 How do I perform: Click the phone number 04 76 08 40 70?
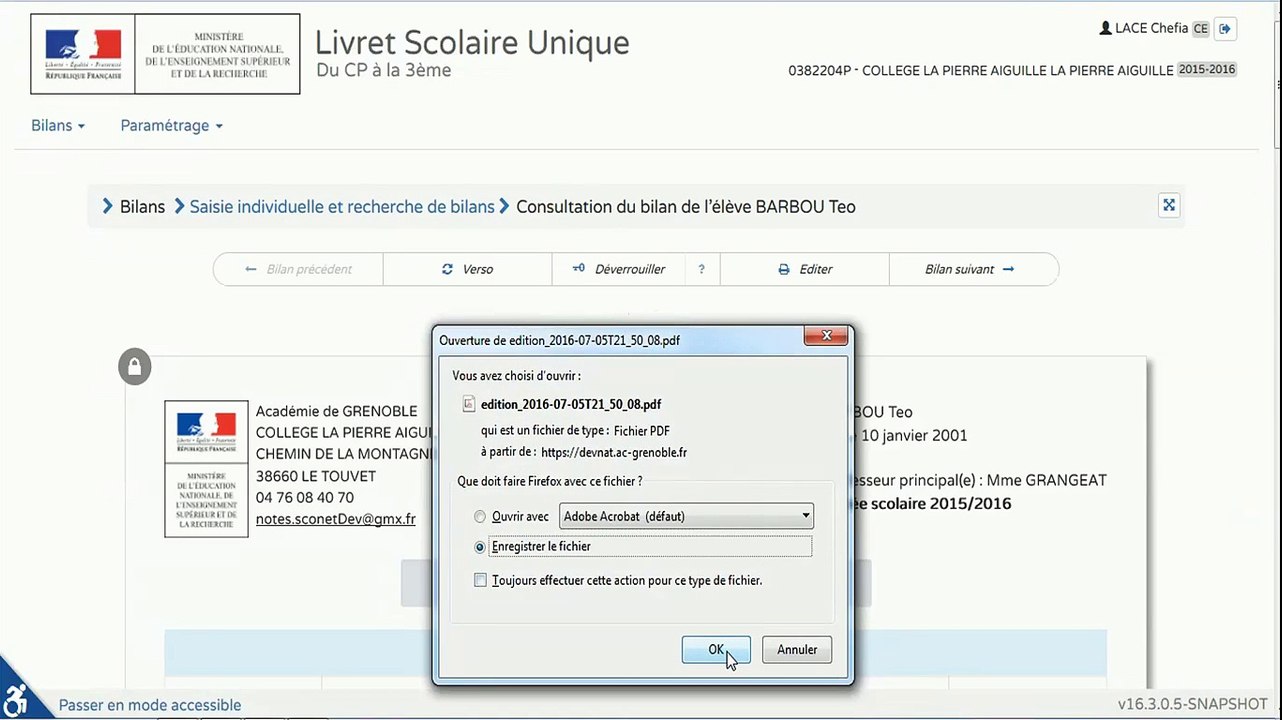pyautogui.click(x=305, y=498)
